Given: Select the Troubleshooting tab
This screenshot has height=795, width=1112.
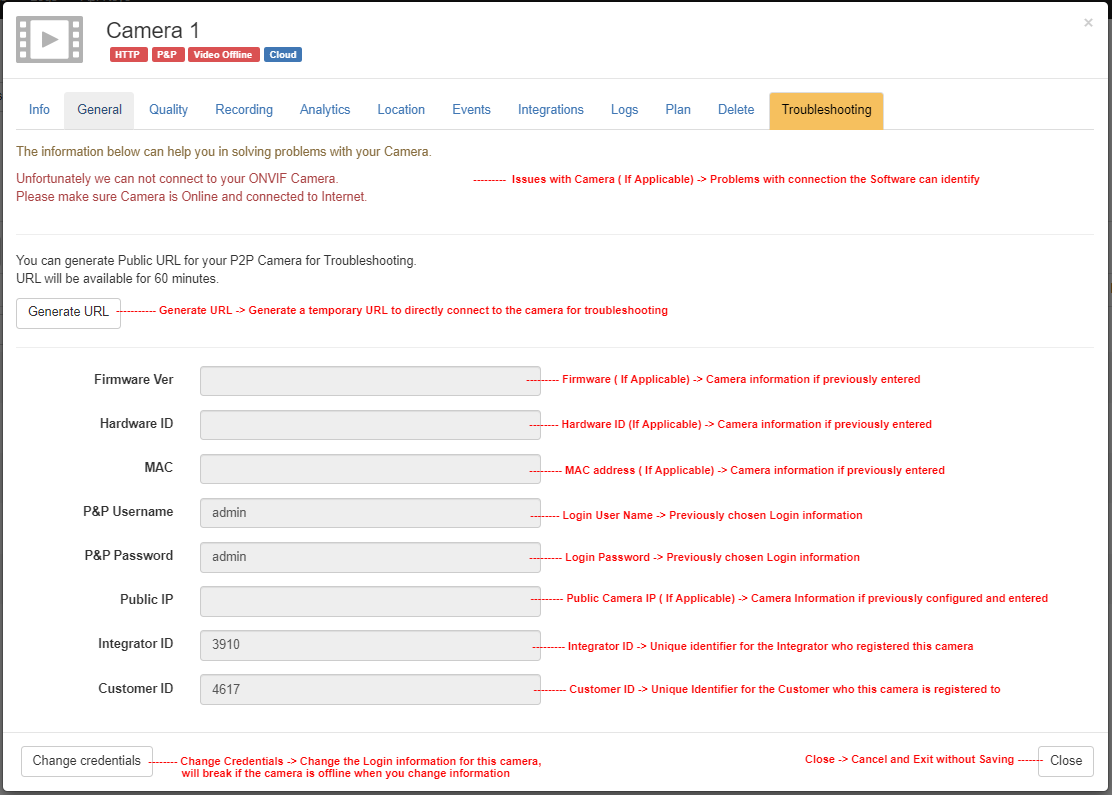Looking at the screenshot, I should (826, 110).
